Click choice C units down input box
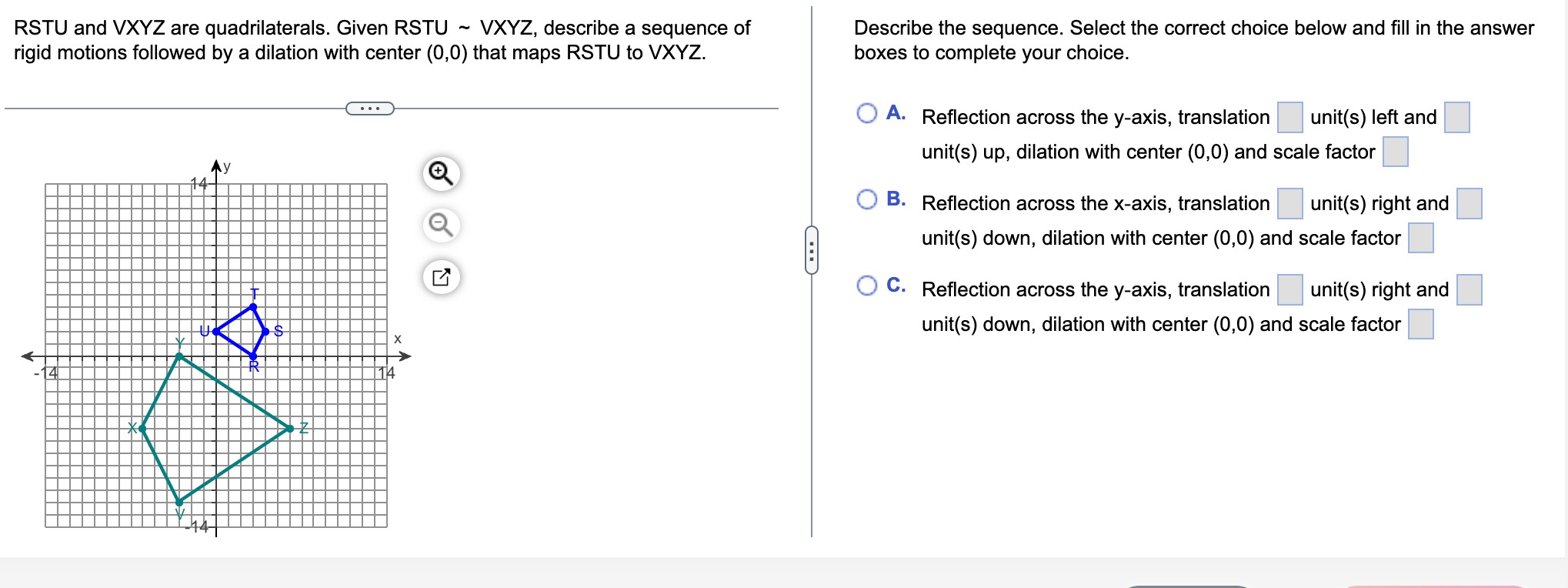This screenshot has height=588, width=1568. click(x=1470, y=290)
